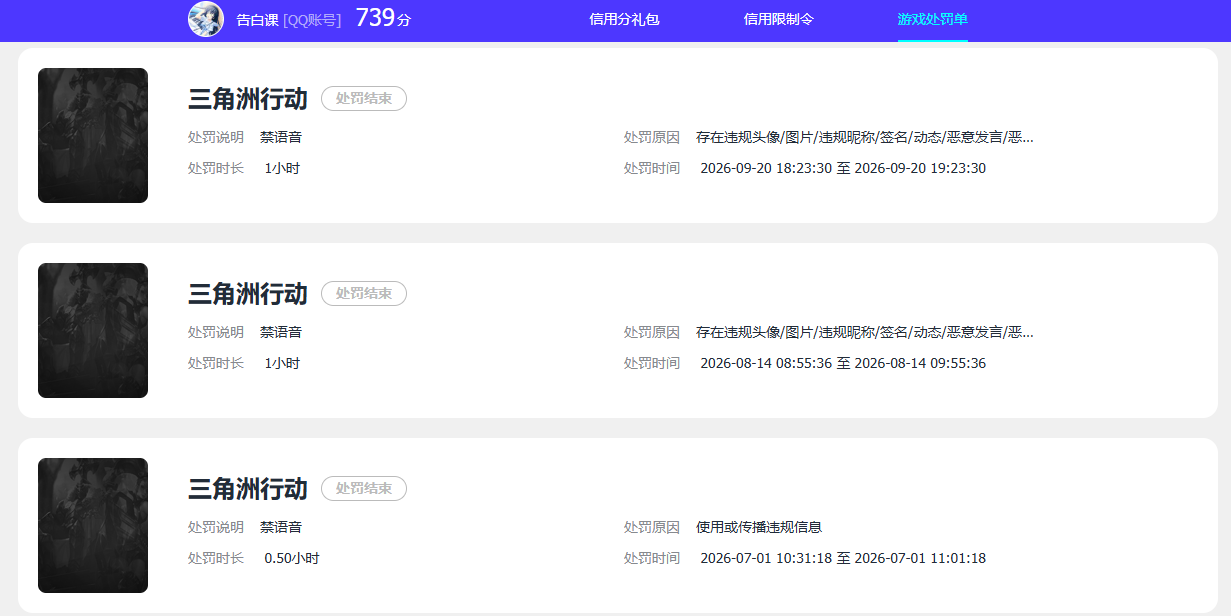Click 处罚结束 badge on the 2026-07-01 card
1231x616 pixels.
pos(364,488)
